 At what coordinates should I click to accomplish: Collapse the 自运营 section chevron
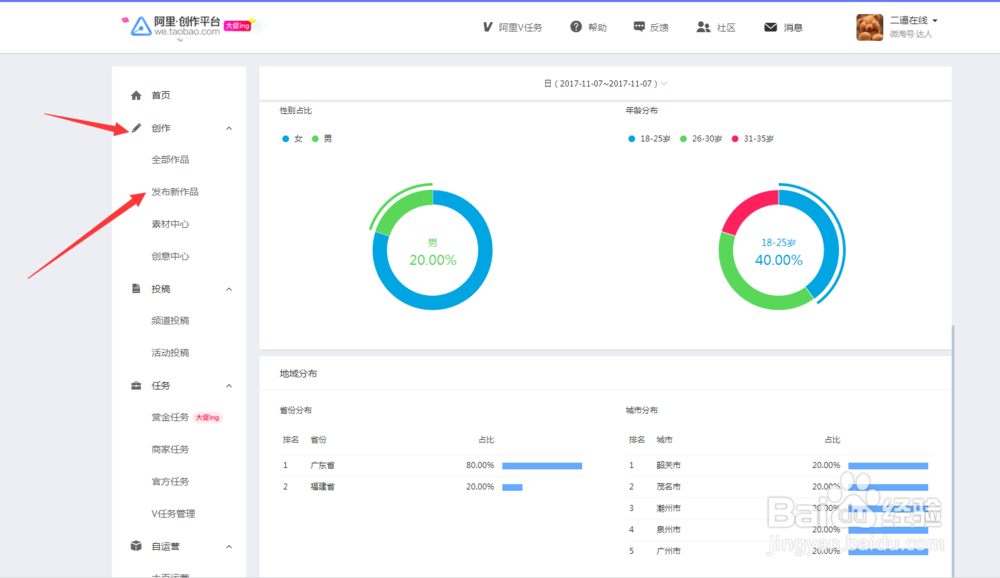(229, 546)
